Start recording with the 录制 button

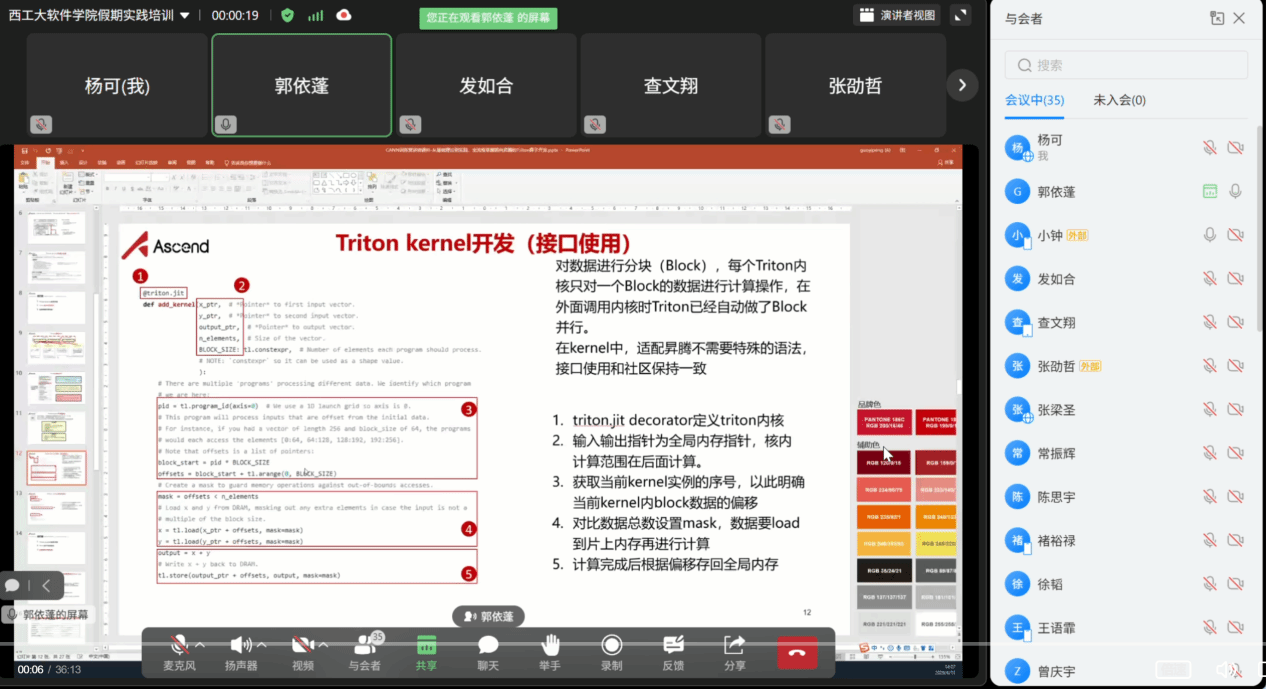(x=611, y=646)
